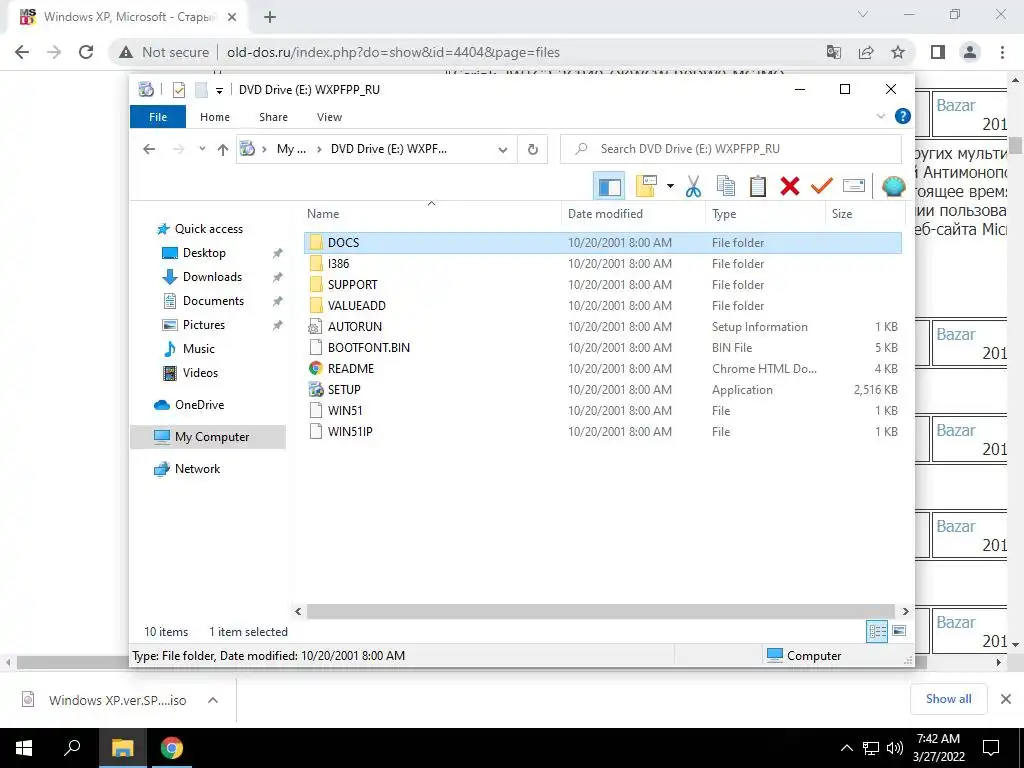Click the New folder quick access icon
This screenshot has width=1024, height=768.
201,89
